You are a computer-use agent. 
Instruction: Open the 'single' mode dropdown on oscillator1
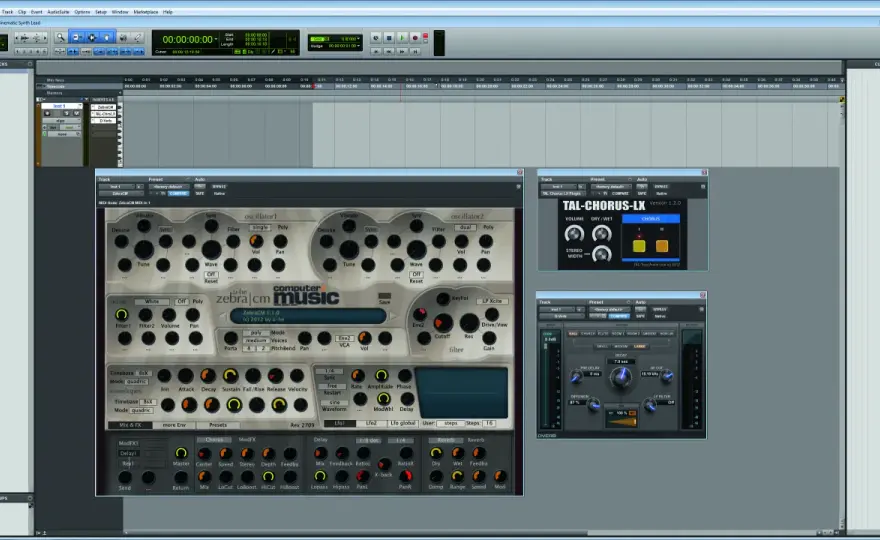(x=259, y=227)
